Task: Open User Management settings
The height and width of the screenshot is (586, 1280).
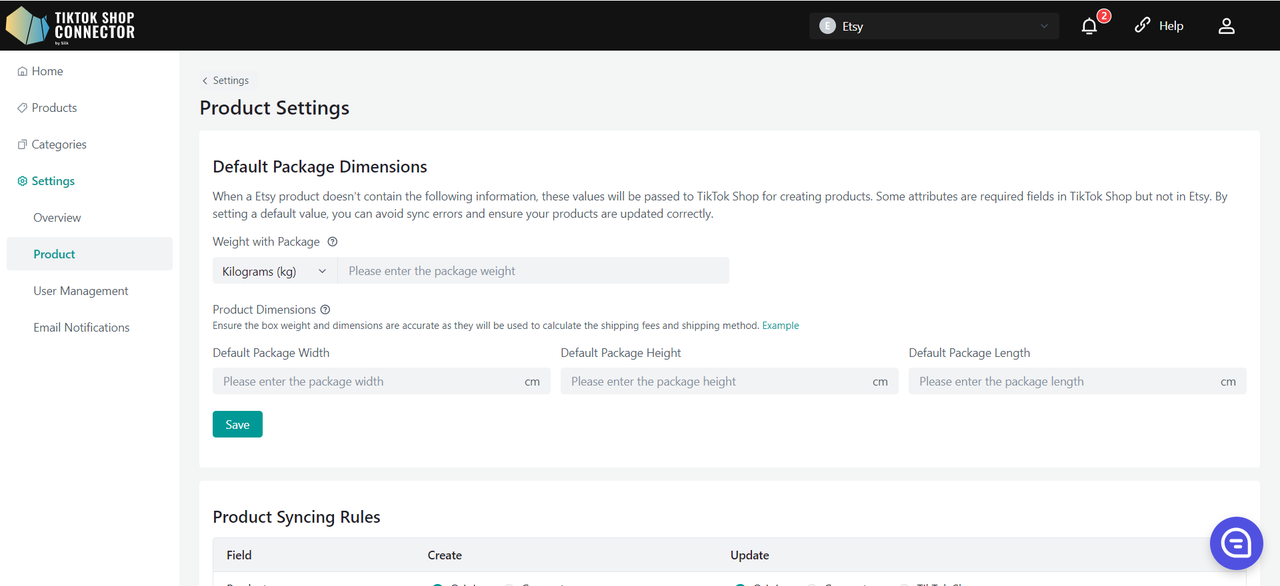Action: click(x=81, y=291)
